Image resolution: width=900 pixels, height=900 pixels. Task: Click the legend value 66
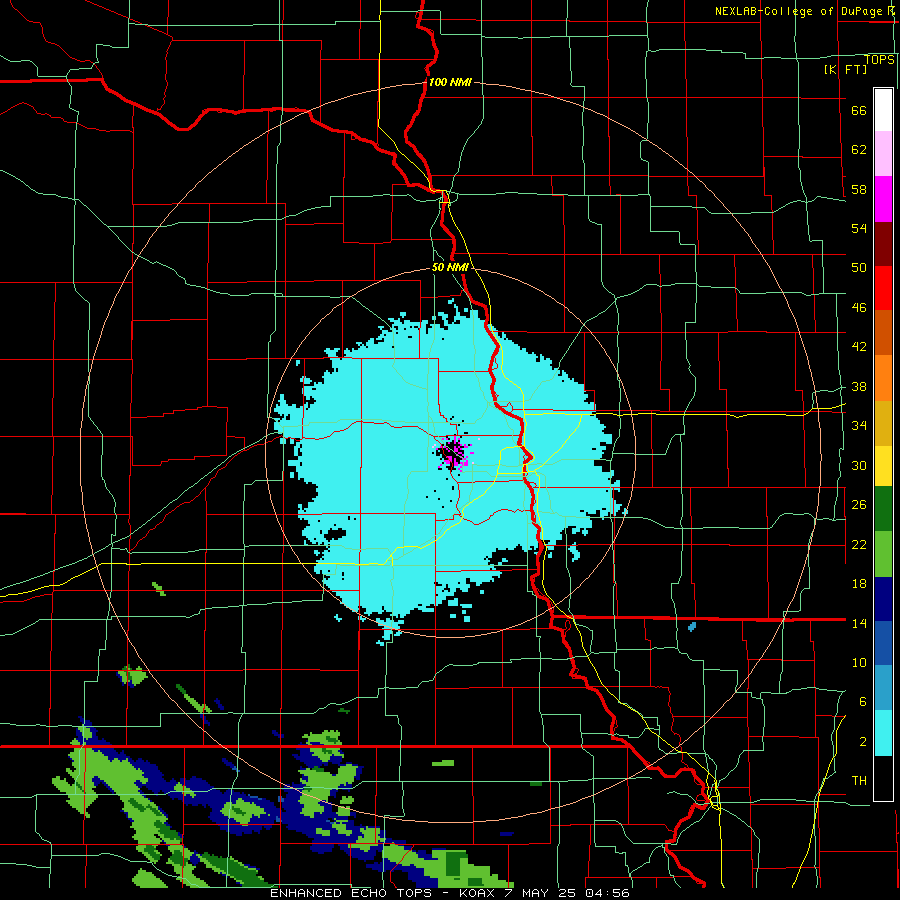tap(859, 111)
